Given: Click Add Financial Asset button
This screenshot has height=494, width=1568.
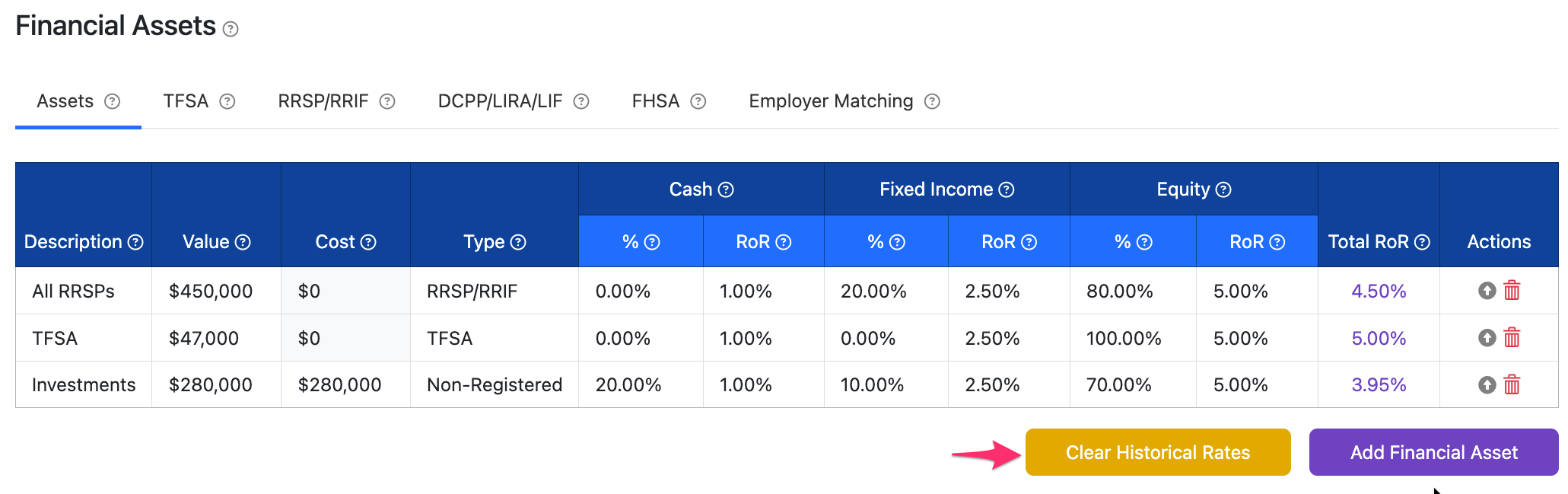Looking at the screenshot, I should point(1434,452).
